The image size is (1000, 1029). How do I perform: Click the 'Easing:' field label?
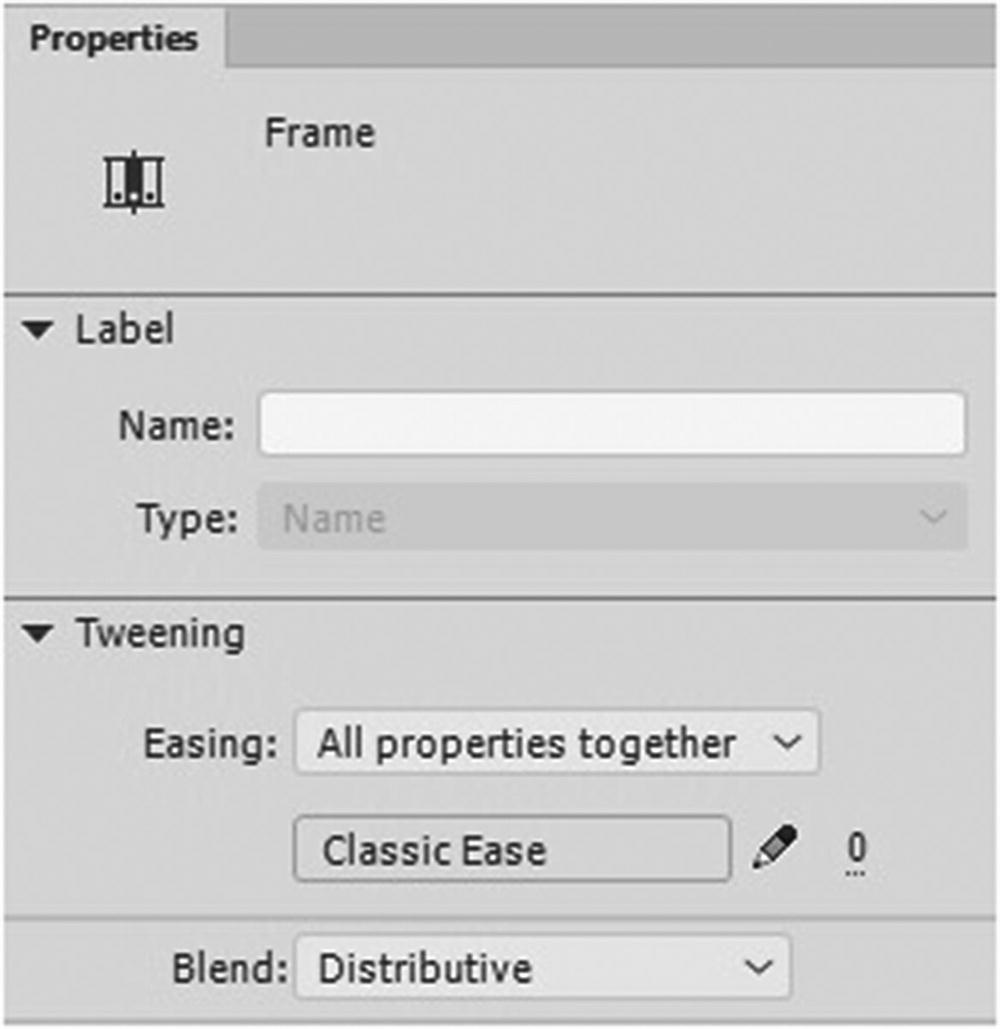pos(211,743)
